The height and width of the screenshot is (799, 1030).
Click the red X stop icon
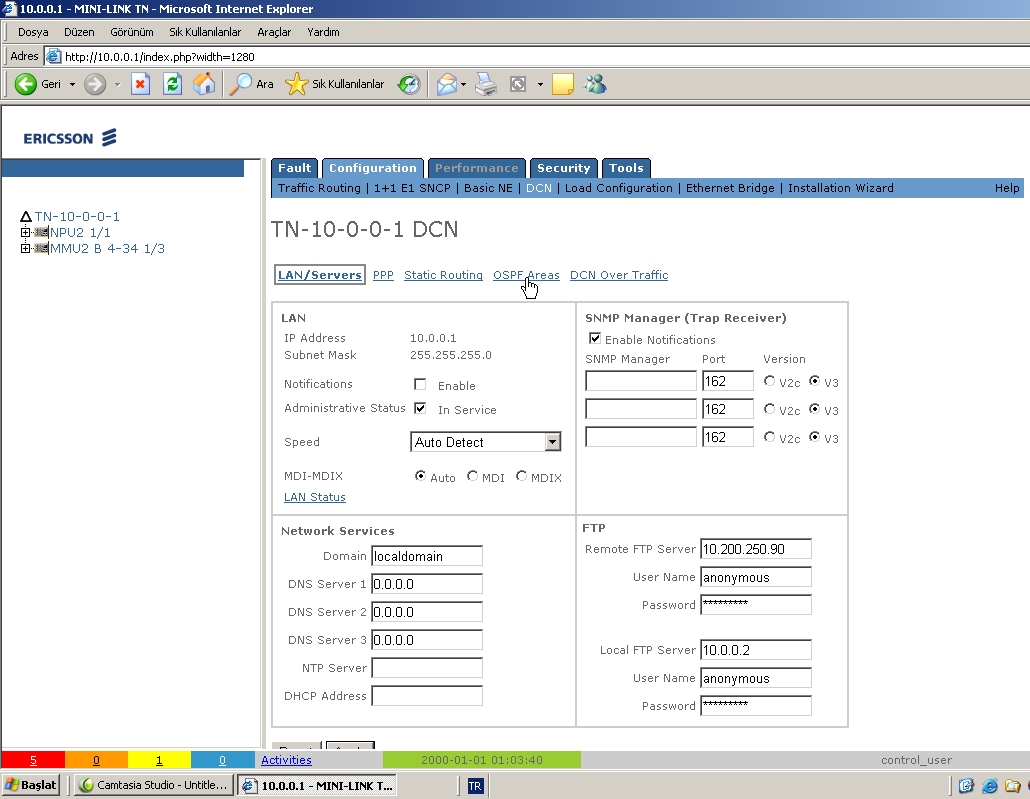click(140, 84)
